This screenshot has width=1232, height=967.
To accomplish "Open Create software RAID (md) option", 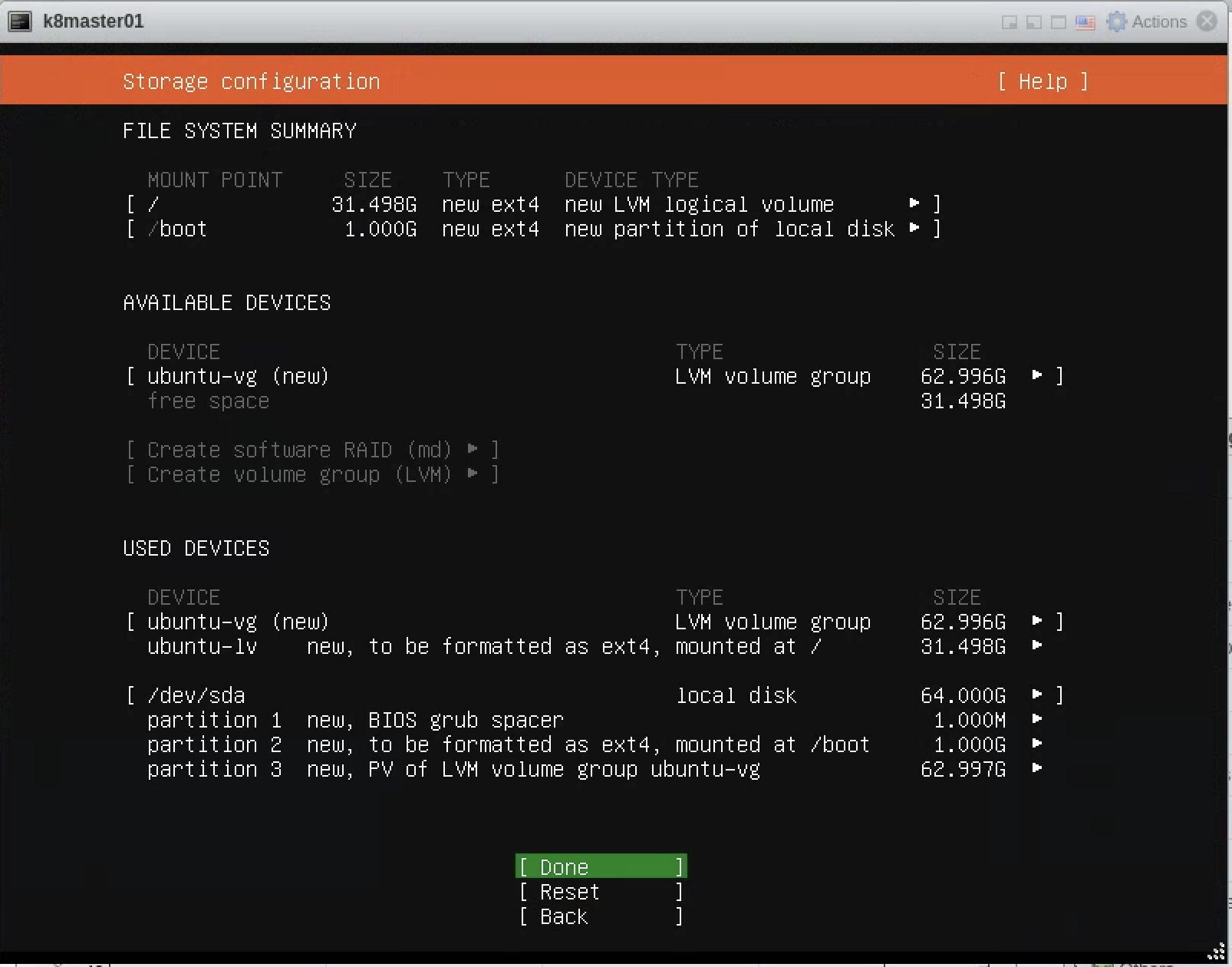I will coord(313,449).
